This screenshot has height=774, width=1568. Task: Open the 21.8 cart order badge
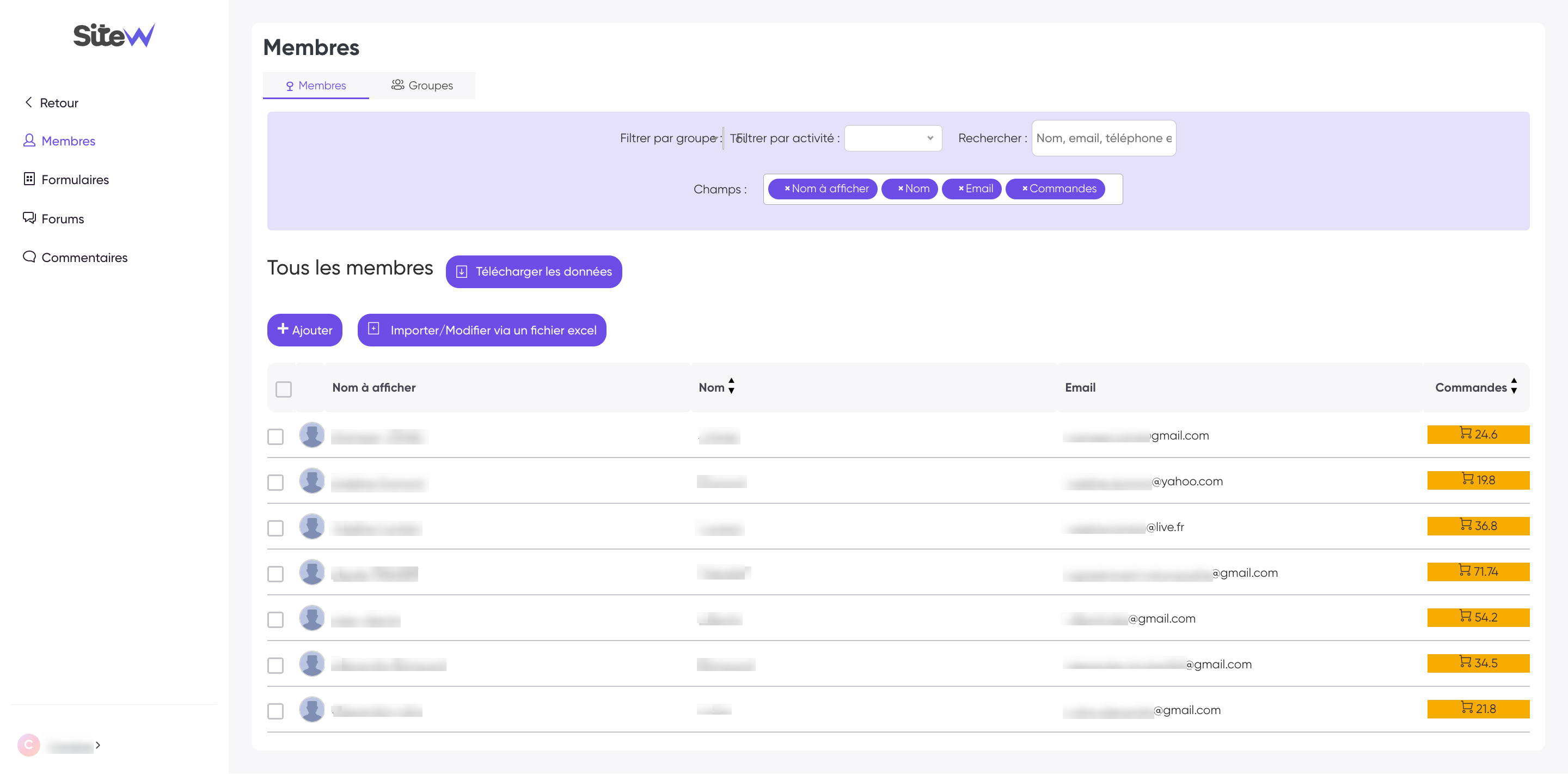tap(1478, 708)
